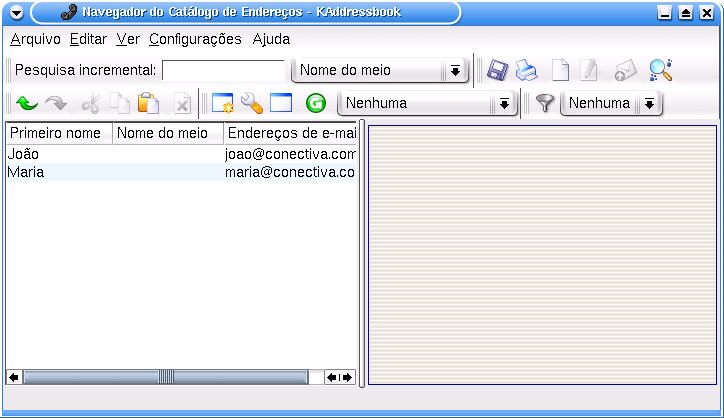The image size is (724, 418).
Task: Click the horizontal scrollbar thumb
Action: click(166, 377)
